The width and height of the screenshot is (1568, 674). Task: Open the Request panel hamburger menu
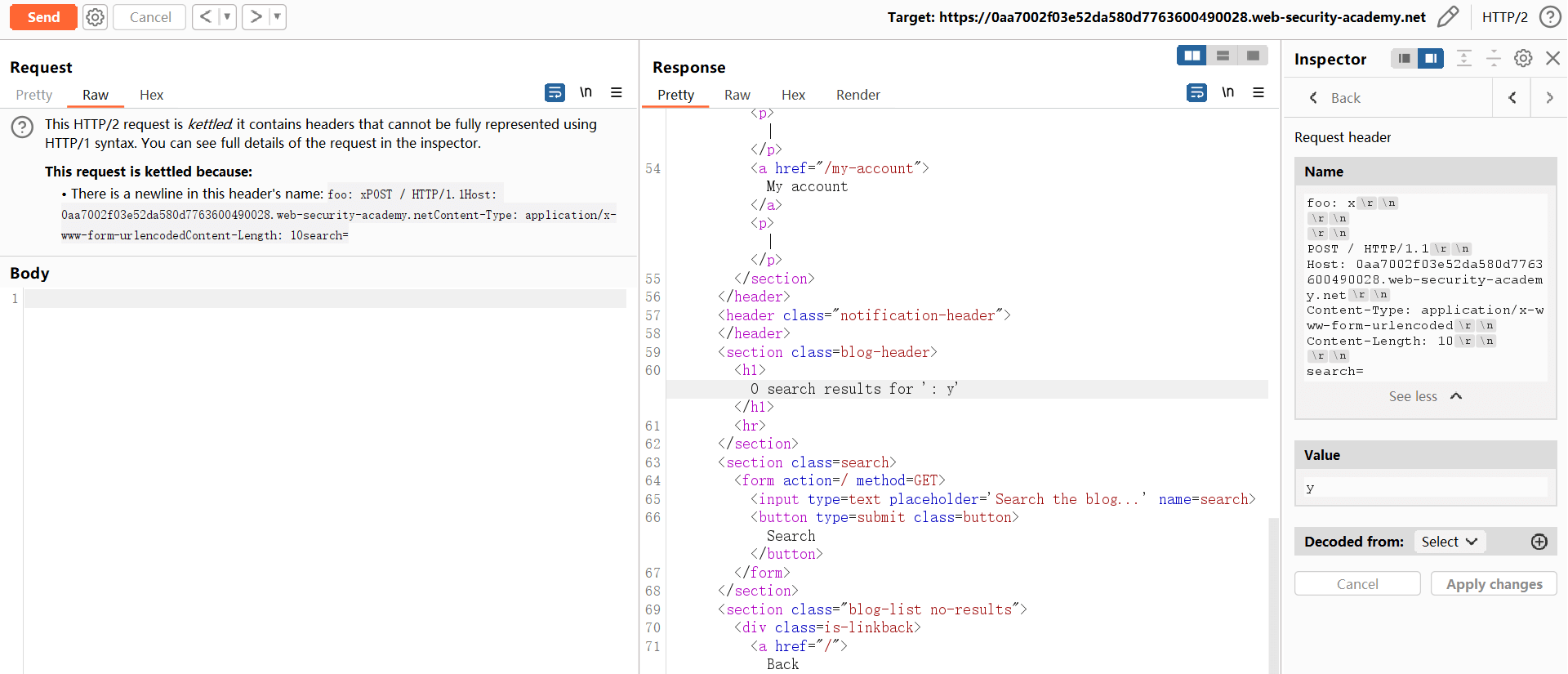click(x=617, y=93)
